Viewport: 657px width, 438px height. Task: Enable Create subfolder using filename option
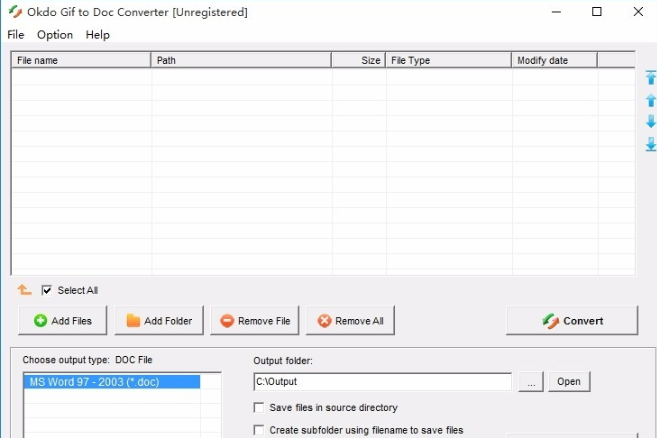259,430
